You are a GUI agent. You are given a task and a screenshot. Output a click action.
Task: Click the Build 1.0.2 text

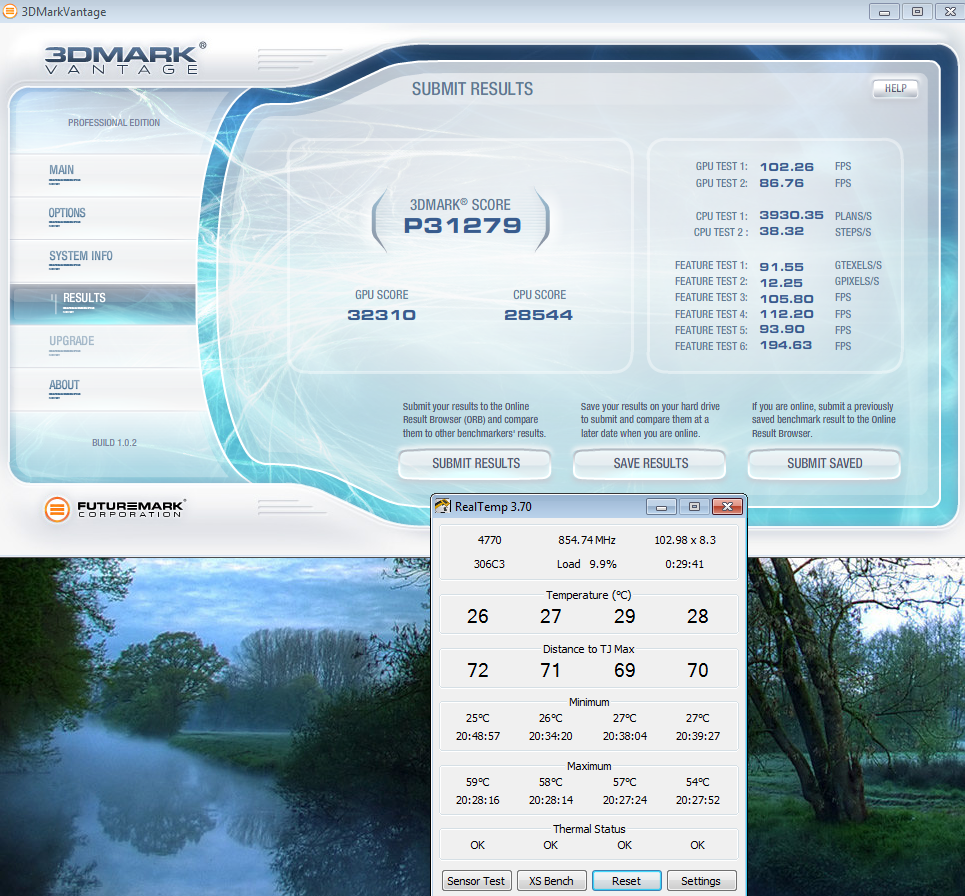click(x=114, y=442)
